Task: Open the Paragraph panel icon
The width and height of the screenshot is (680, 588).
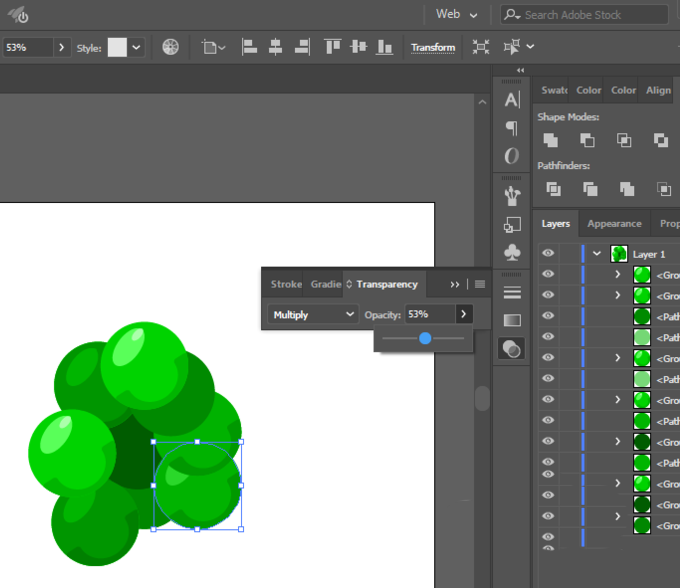Action: coord(512,127)
